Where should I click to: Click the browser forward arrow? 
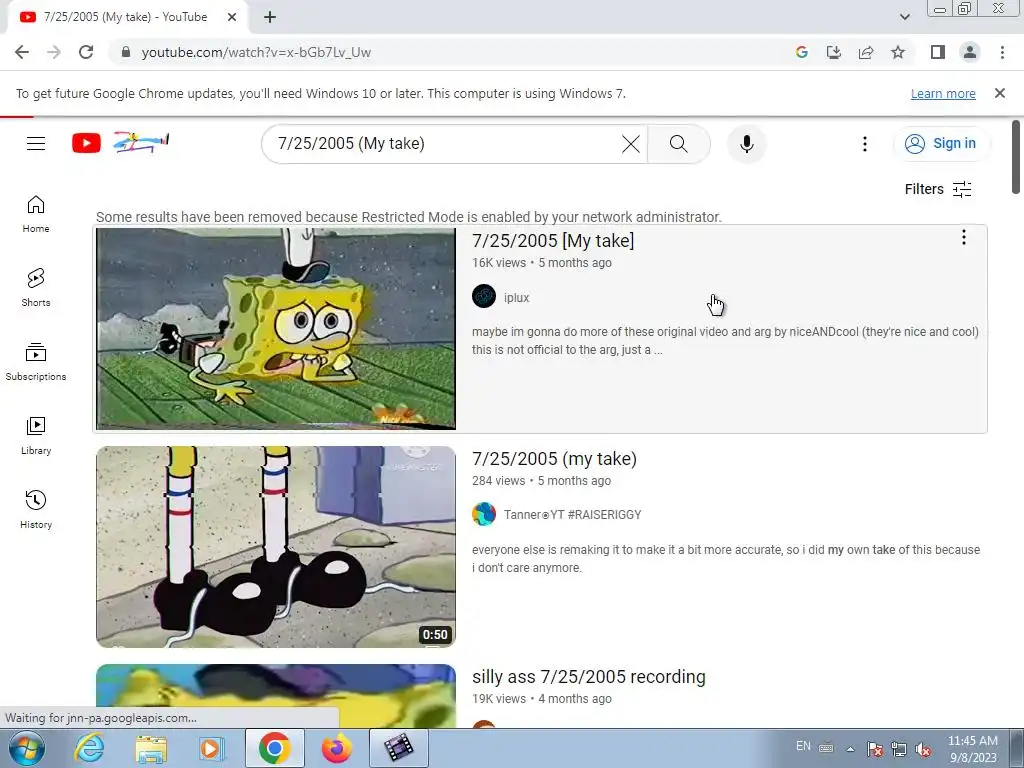(x=54, y=52)
